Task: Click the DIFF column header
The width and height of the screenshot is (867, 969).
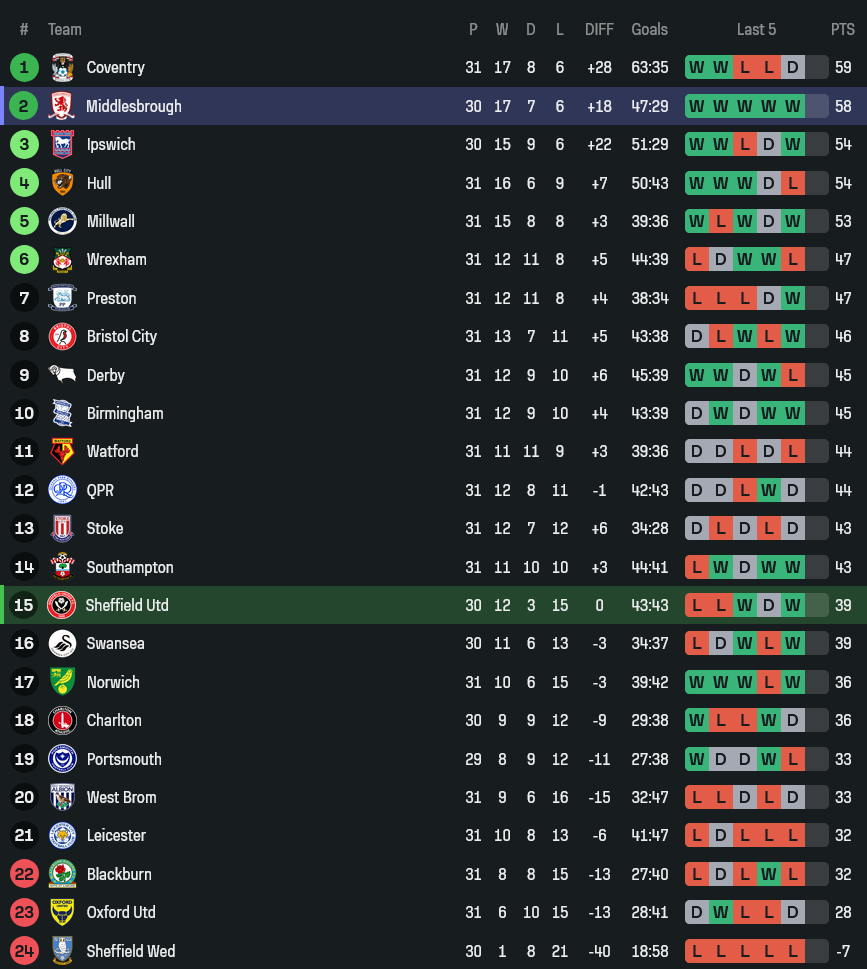Action: (599, 29)
